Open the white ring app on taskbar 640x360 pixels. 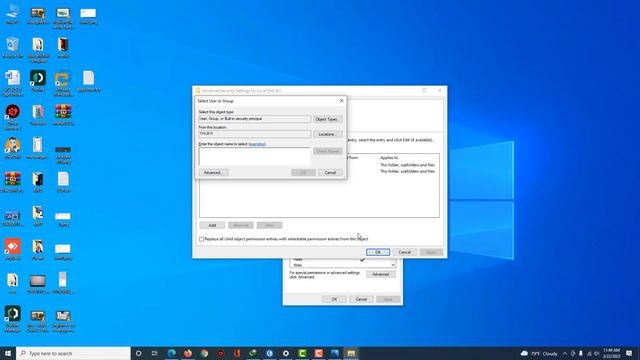coord(286,353)
